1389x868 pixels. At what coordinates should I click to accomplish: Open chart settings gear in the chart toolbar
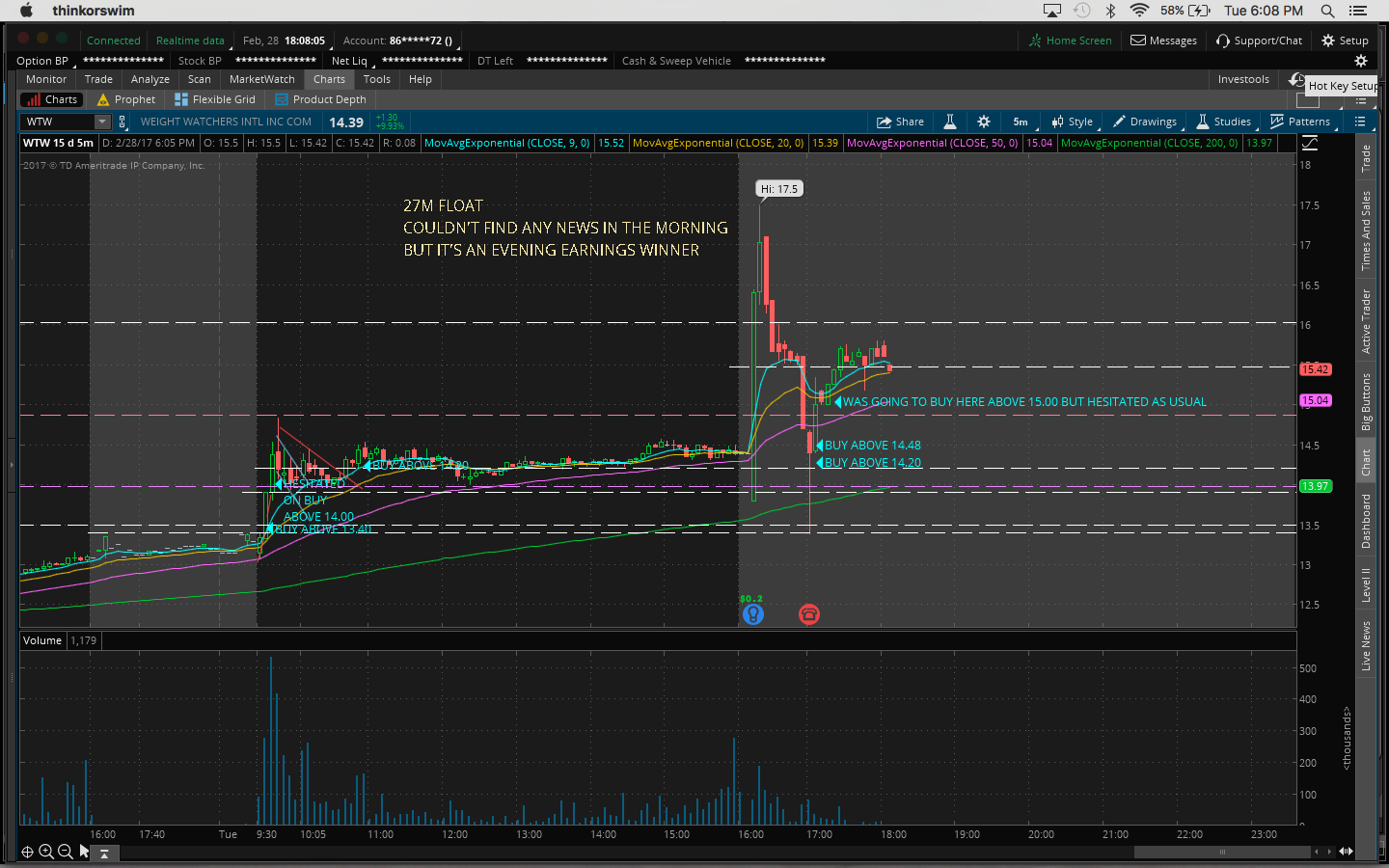[x=984, y=122]
